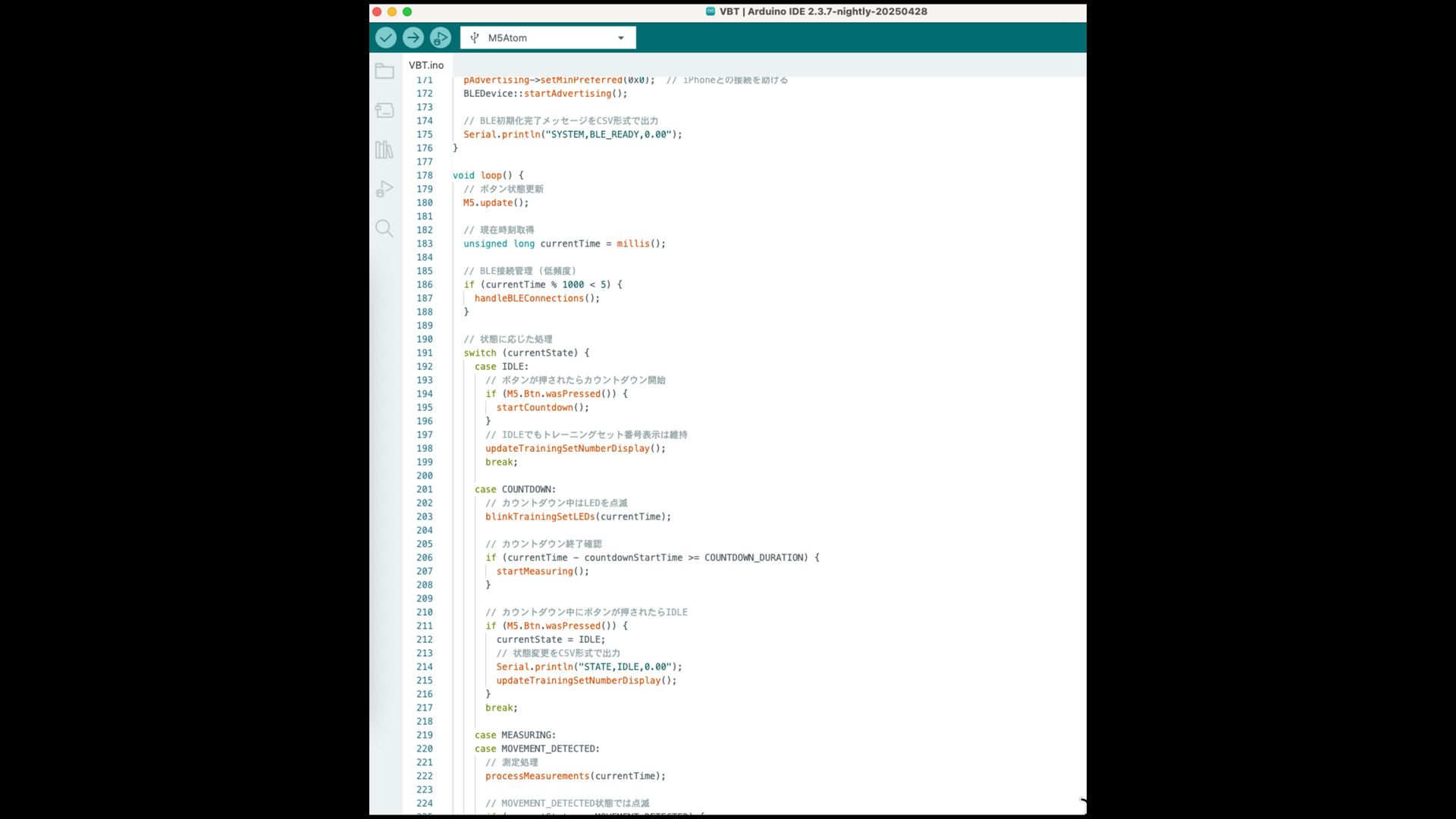The width and height of the screenshot is (1456, 819).
Task: Start debugging with the toolbar debug button
Action: click(440, 38)
